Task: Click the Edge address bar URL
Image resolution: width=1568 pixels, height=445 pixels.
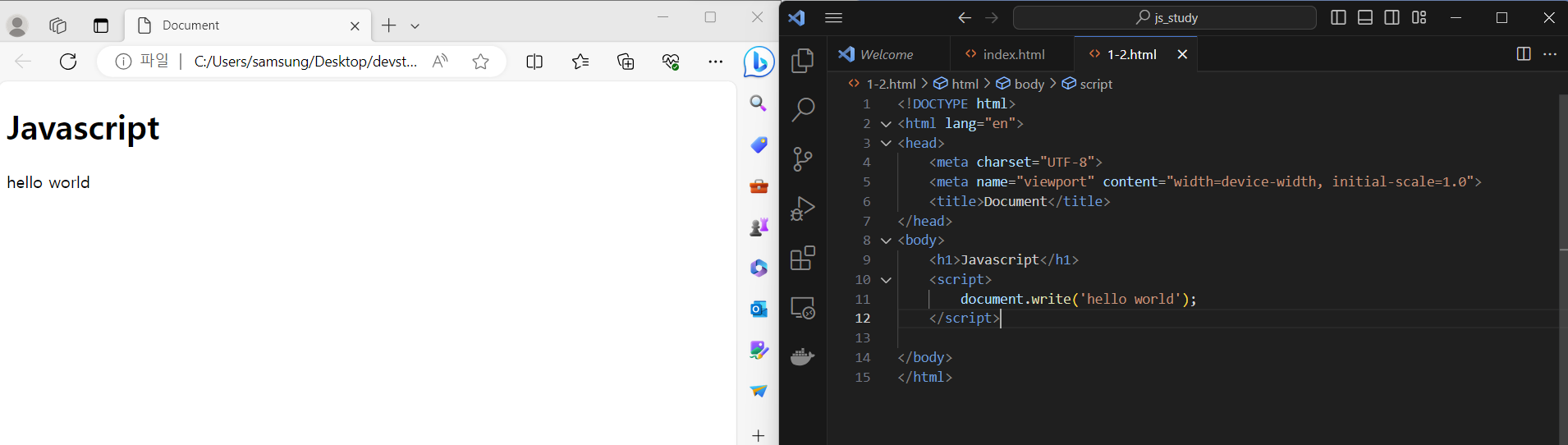Action: click(x=305, y=62)
